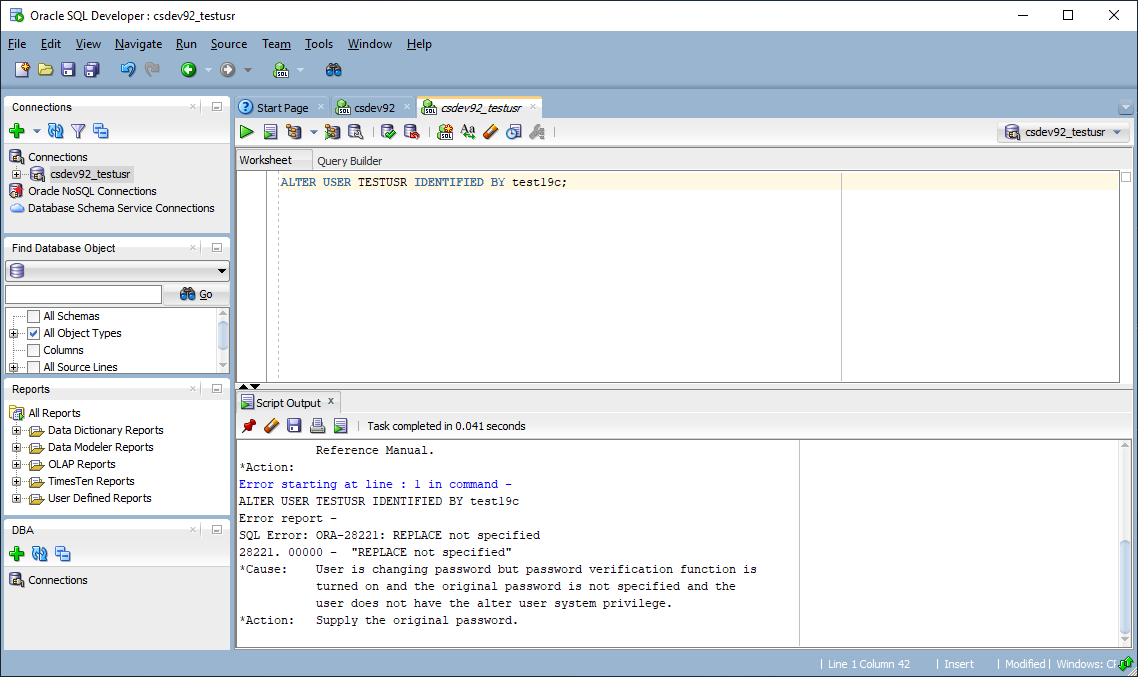Viewport: 1138px width, 677px height.
Task: Select the Start Page tab
Action: pyautogui.click(x=281, y=108)
